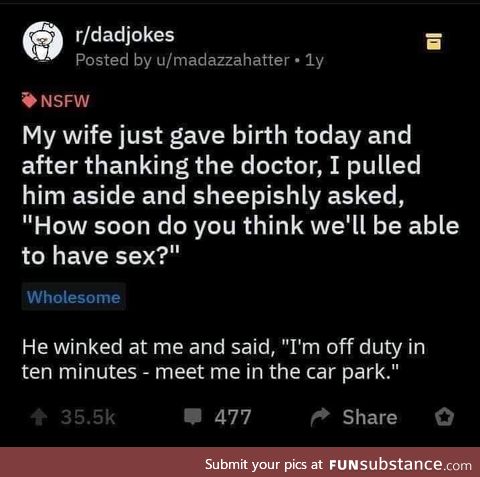Select the NSFW label text
Viewport: 480px width, 477px height.
pos(65,101)
